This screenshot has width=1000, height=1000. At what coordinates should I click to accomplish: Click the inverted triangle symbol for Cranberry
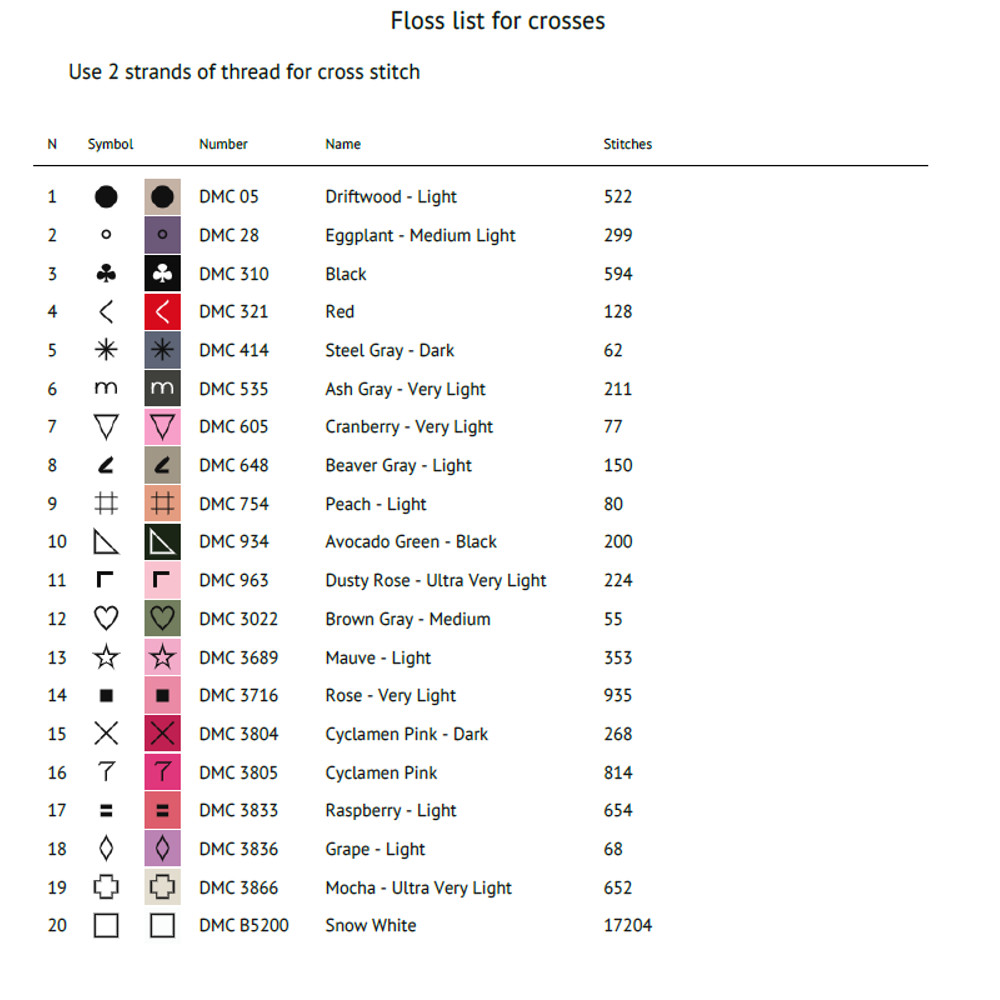point(106,427)
